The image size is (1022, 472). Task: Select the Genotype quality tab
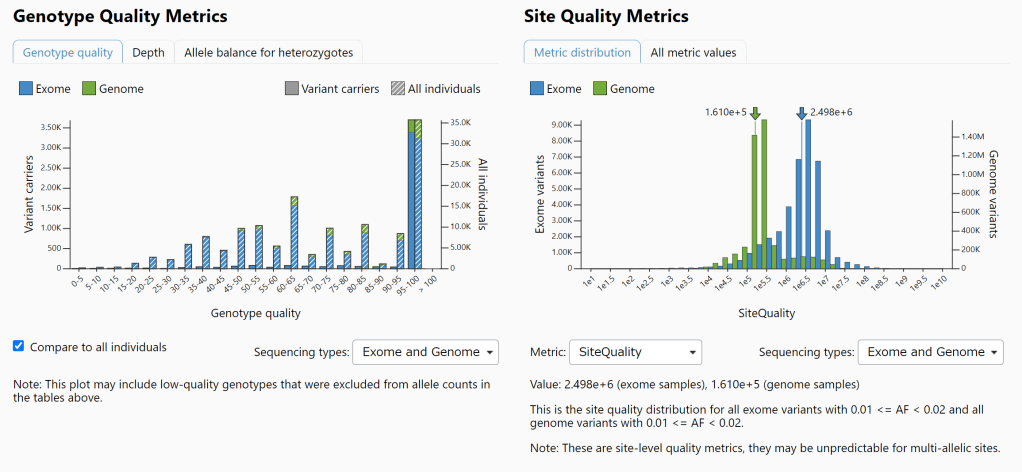coord(68,52)
